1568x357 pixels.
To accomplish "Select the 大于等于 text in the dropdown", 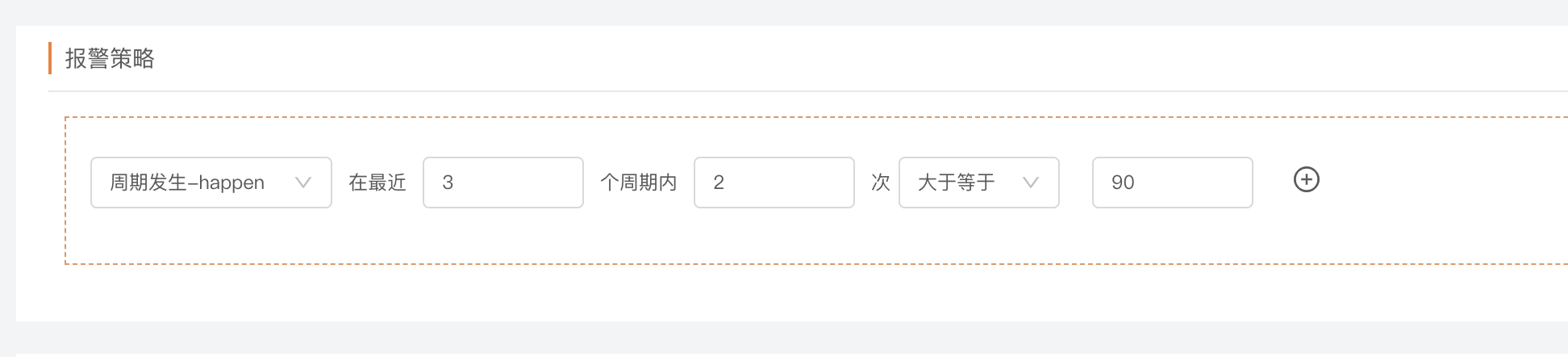I will coord(956,183).
